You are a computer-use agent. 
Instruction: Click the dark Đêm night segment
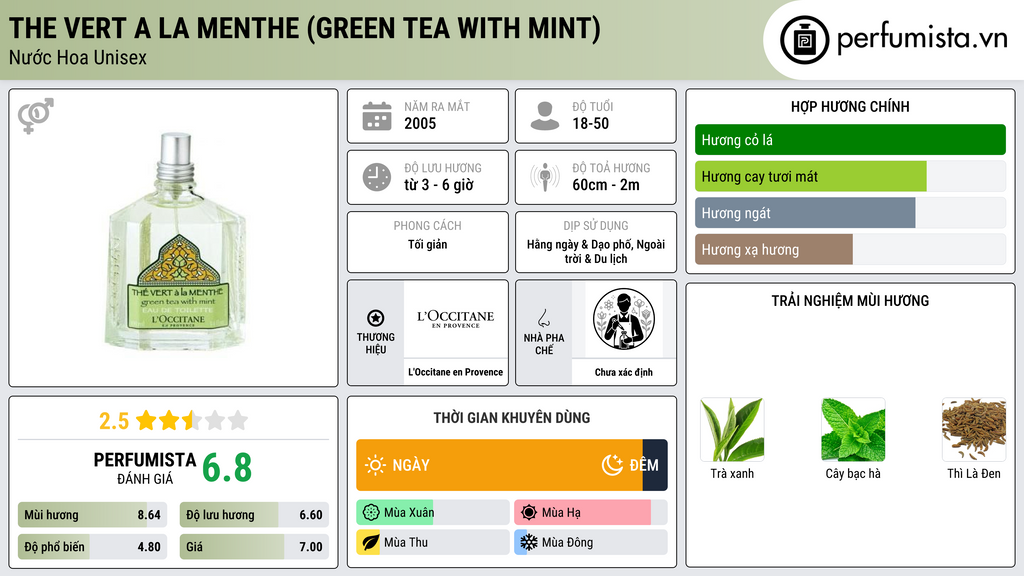(x=655, y=465)
